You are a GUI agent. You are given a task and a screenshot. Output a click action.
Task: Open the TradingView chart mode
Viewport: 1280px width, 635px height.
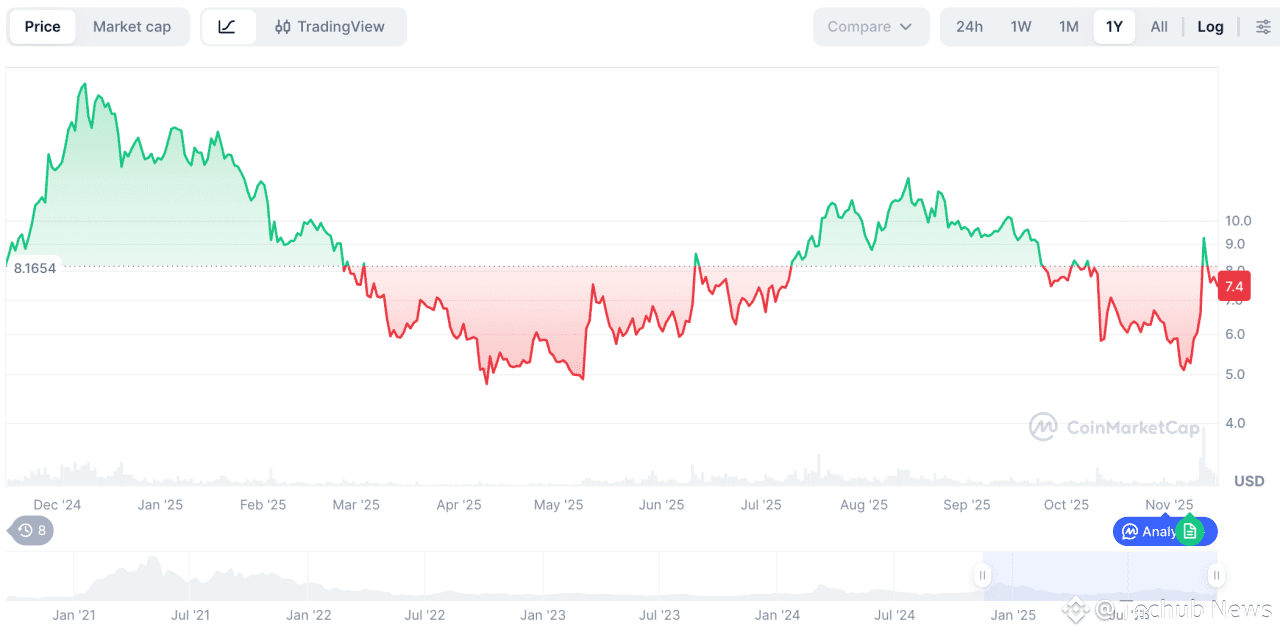pyautogui.click(x=330, y=27)
